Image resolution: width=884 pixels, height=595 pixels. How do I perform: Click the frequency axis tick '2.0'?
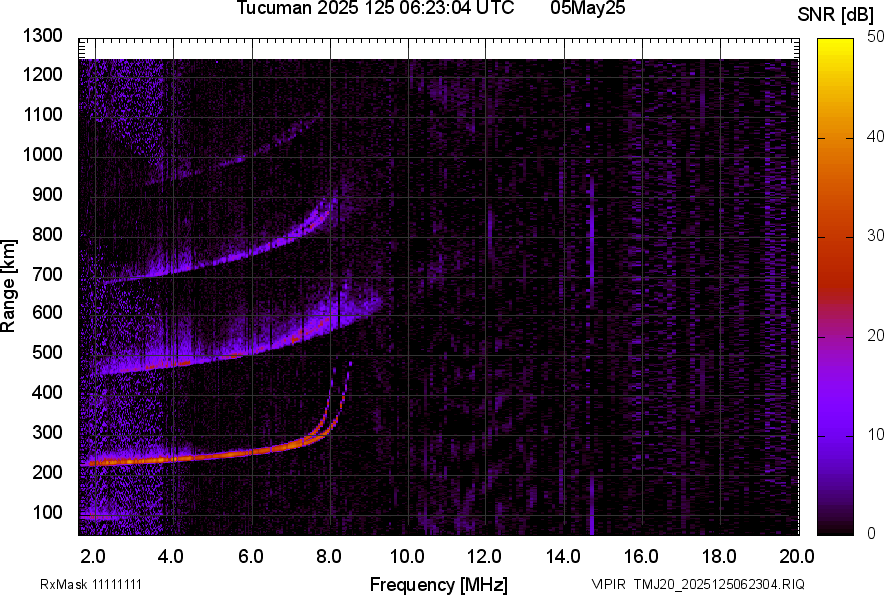(x=93, y=557)
